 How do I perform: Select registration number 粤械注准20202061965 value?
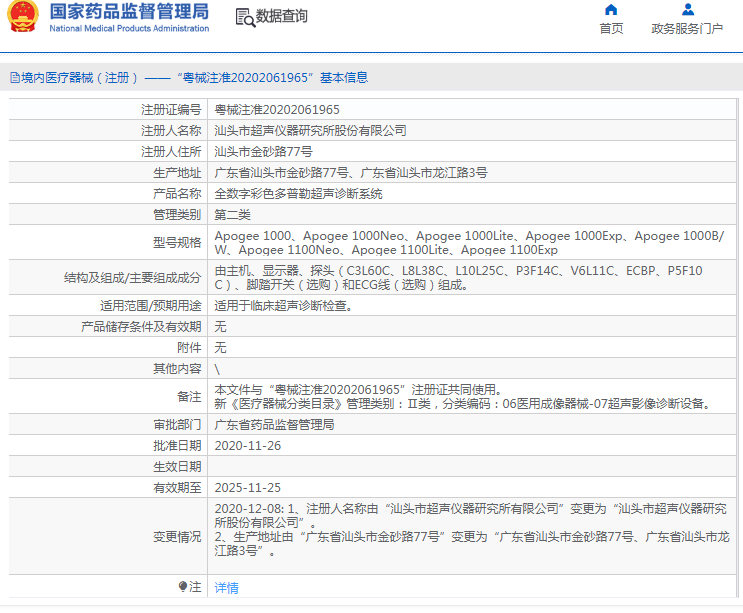click(277, 110)
